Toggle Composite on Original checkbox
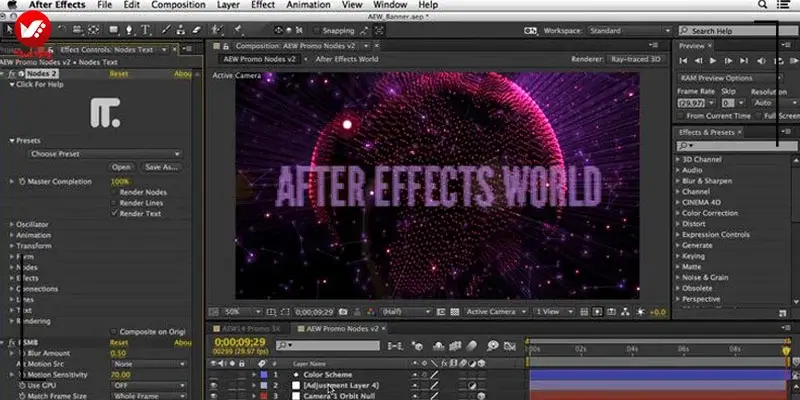 (114, 332)
